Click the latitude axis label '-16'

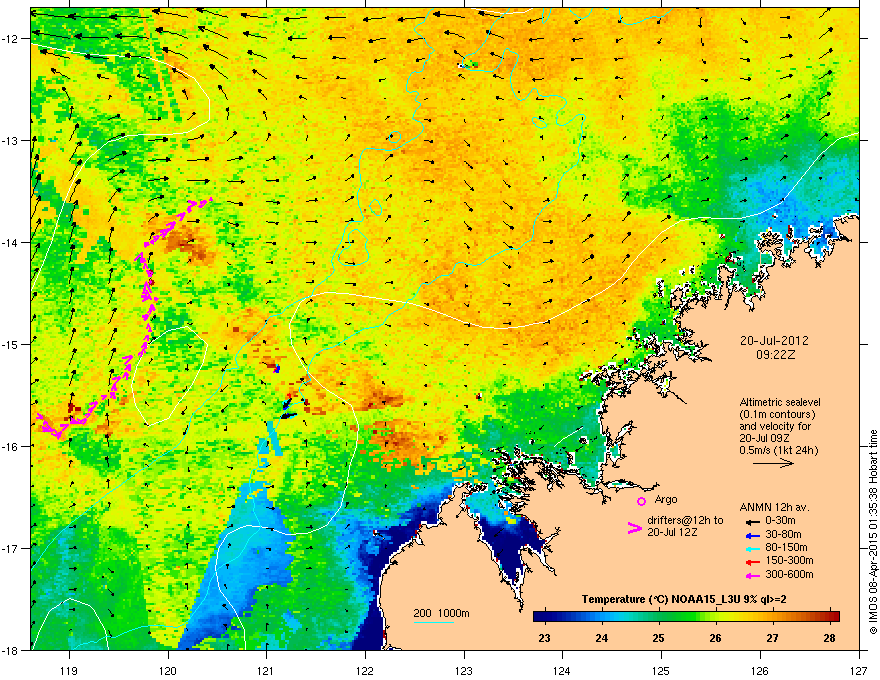click(12, 447)
